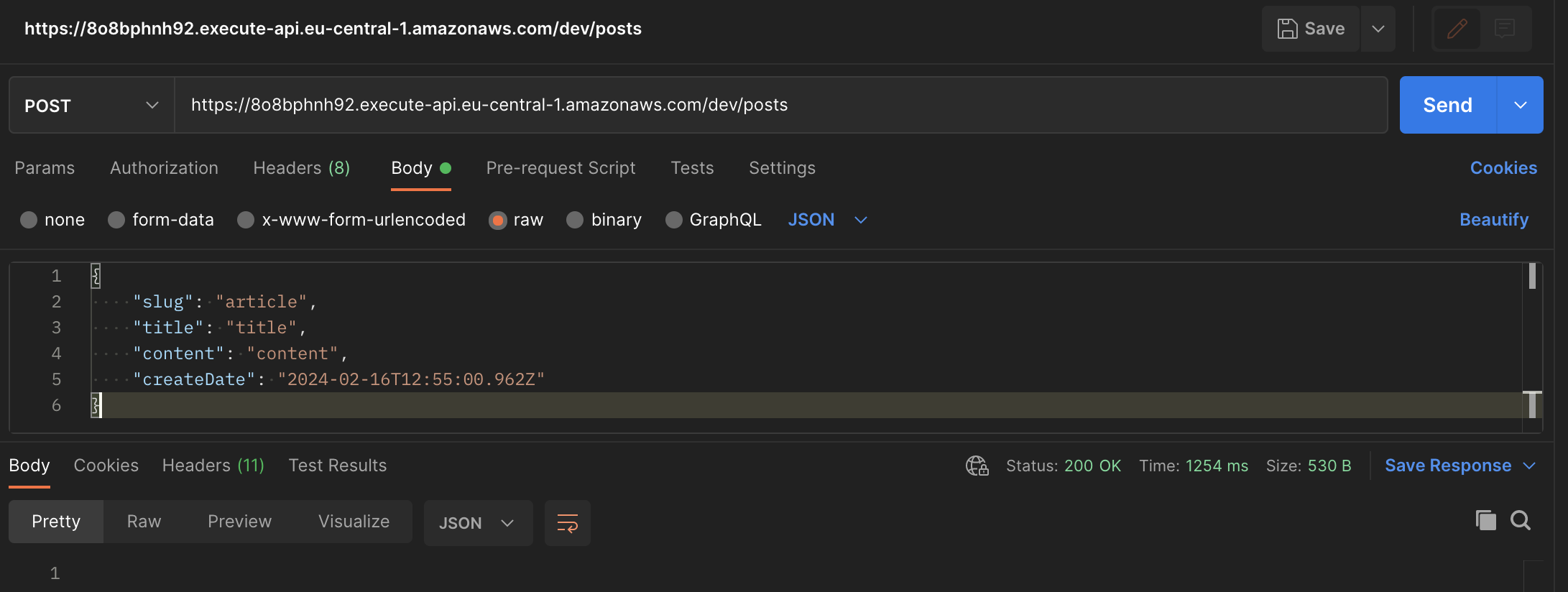Open the Params tab
Image resolution: width=1568 pixels, height=592 pixels.
pyautogui.click(x=45, y=168)
